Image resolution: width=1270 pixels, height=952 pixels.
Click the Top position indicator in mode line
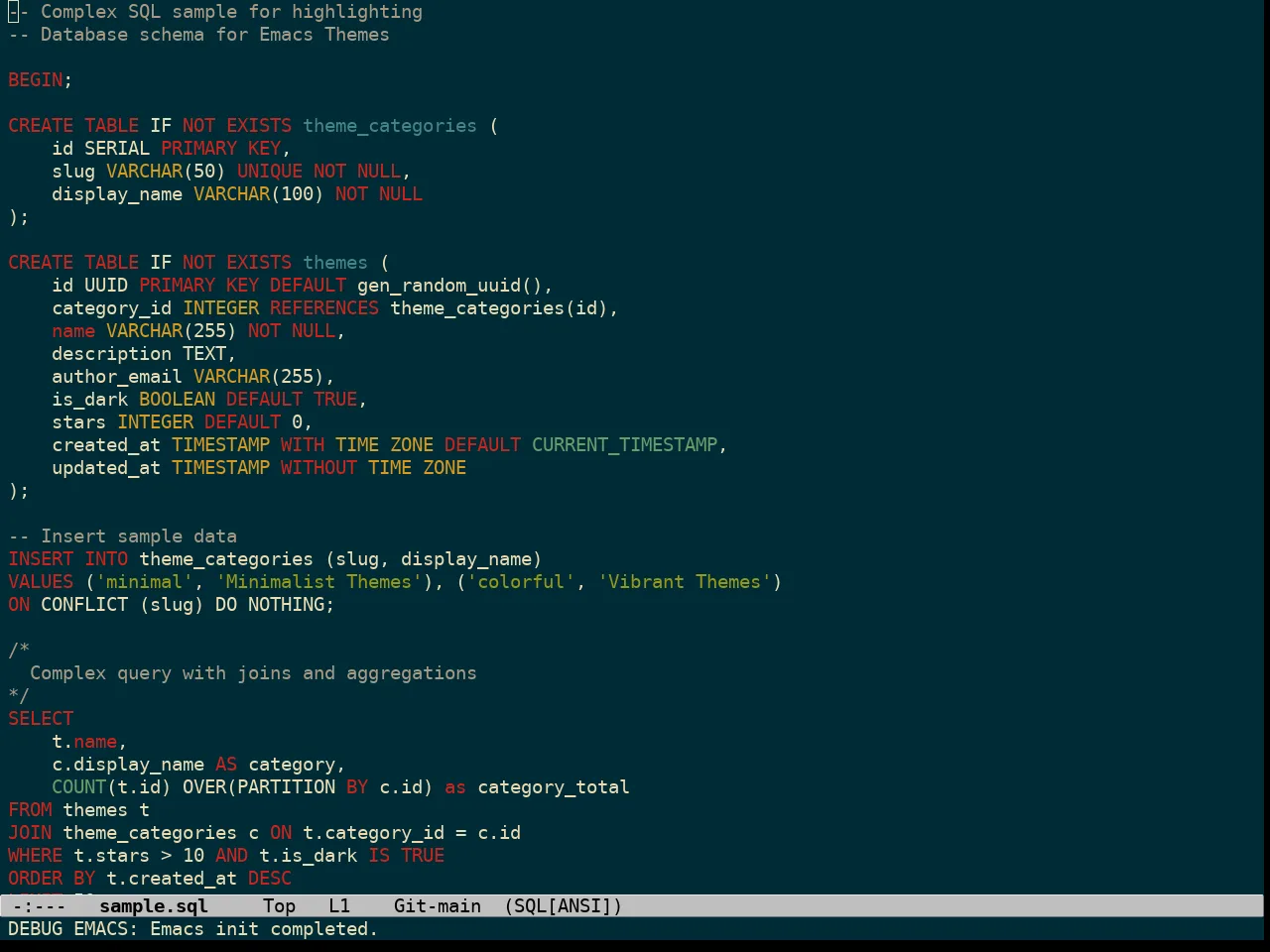pyautogui.click(x=279, y=905)
